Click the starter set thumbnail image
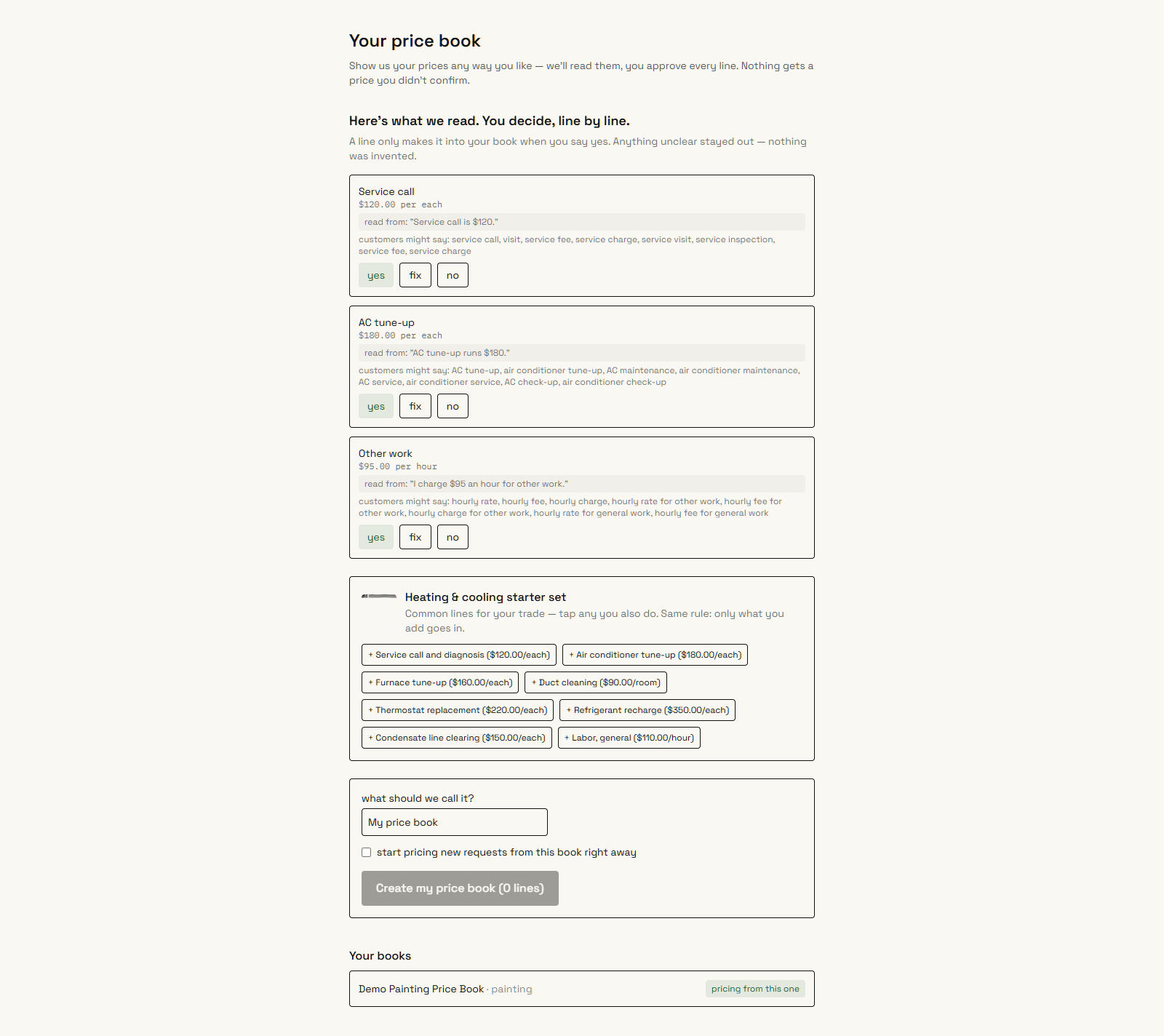Viewport: 1164px width, 1036px height. (379, 597)
